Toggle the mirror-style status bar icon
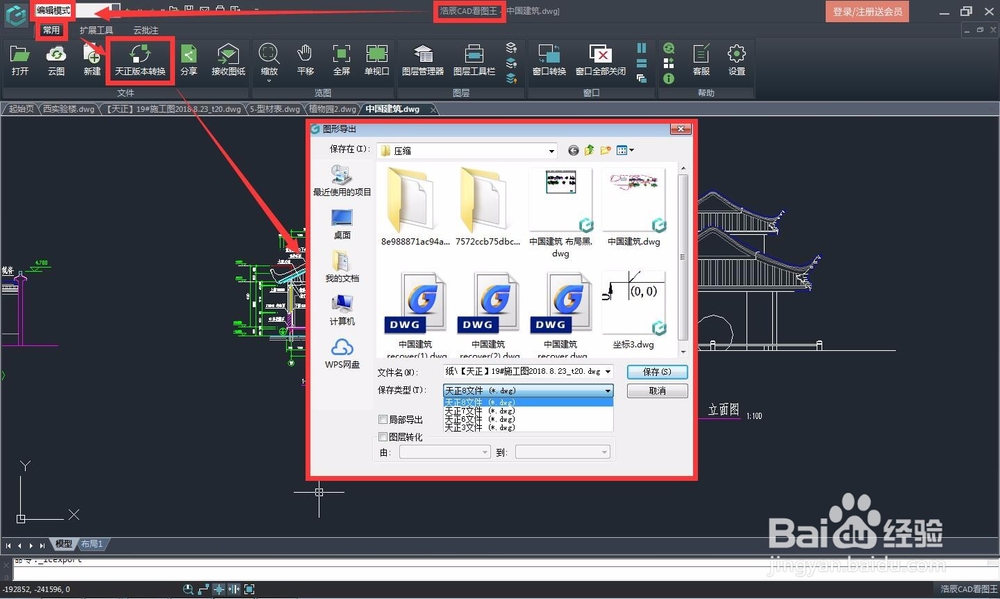This screenshot has width=1000, height=599. click(233, 589)
